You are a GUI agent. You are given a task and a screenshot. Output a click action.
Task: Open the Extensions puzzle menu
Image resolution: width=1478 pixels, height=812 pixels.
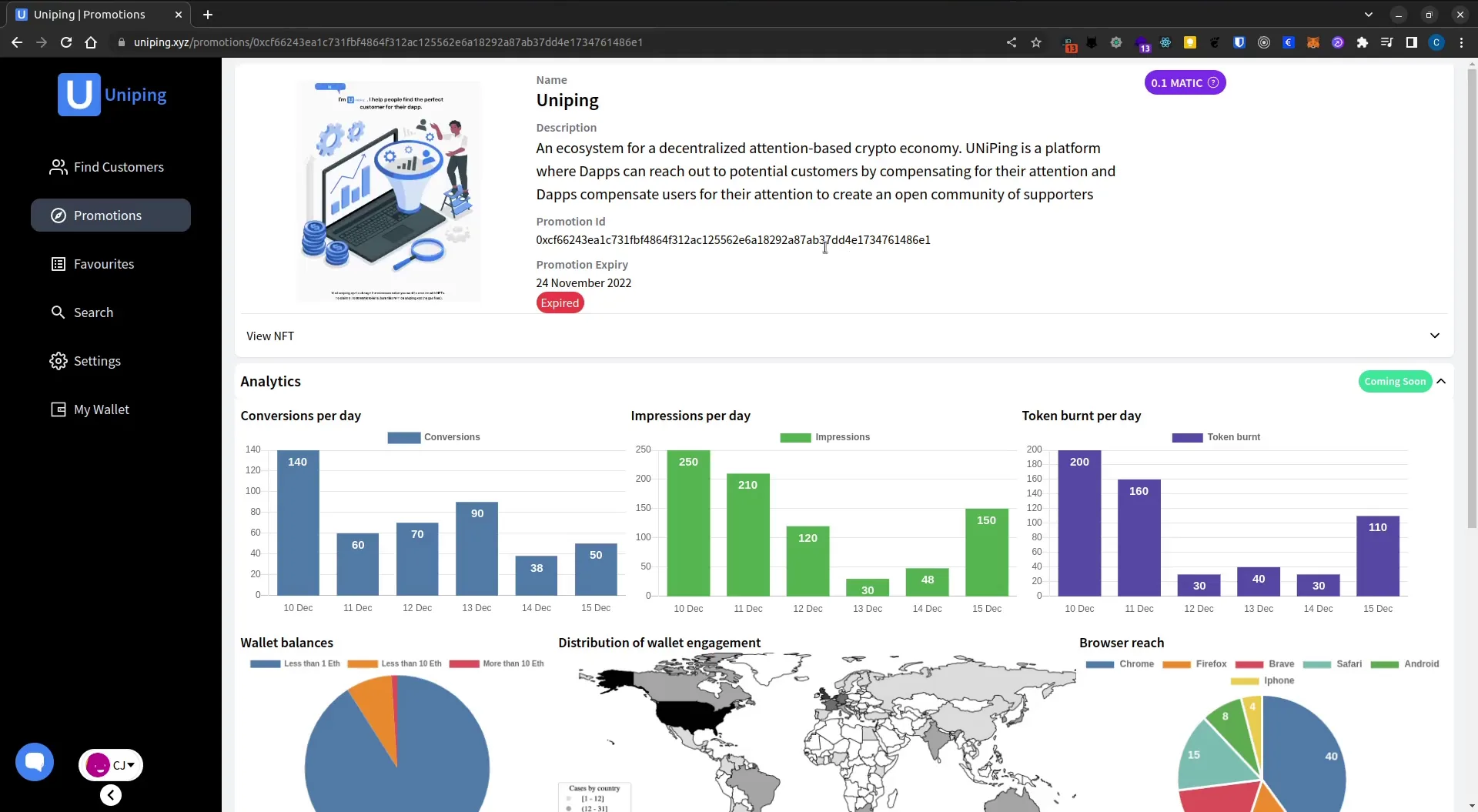click(1363, 42)
